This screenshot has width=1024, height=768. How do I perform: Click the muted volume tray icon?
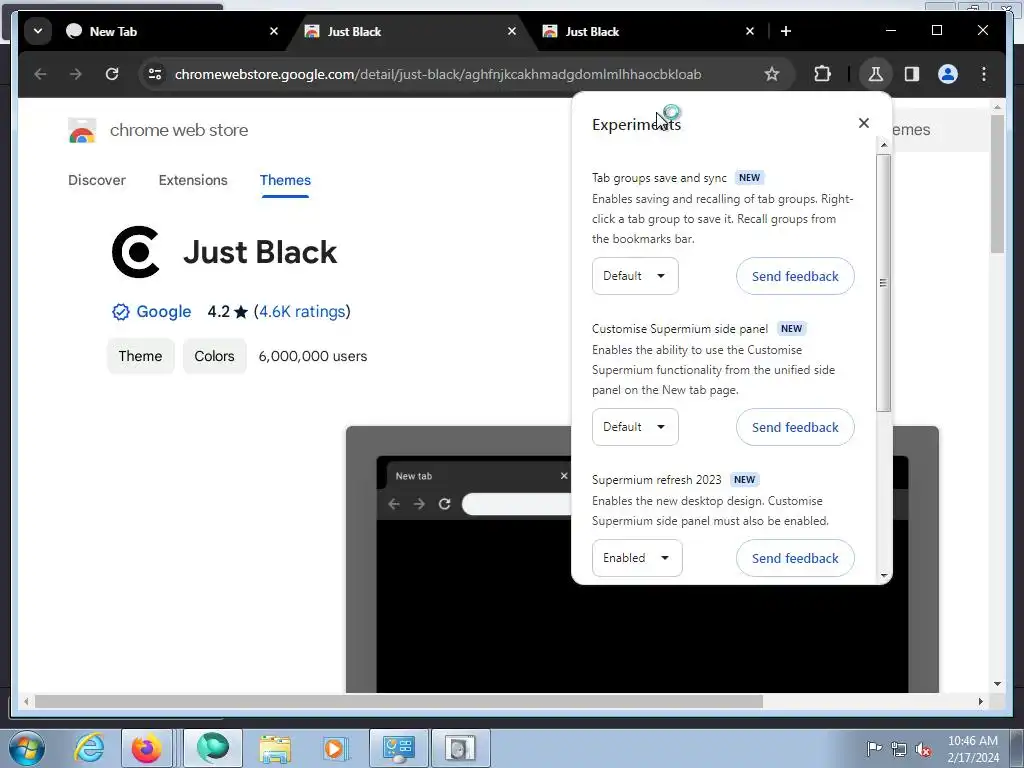coord(923,748)
